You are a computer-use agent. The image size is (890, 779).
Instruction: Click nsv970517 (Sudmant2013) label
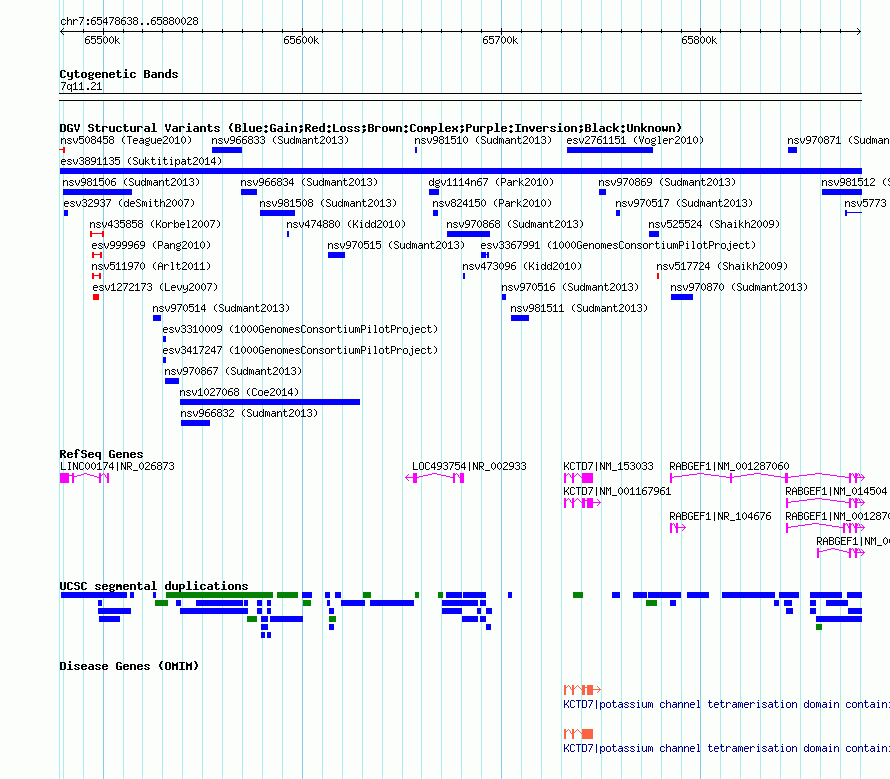coord(684,203)
